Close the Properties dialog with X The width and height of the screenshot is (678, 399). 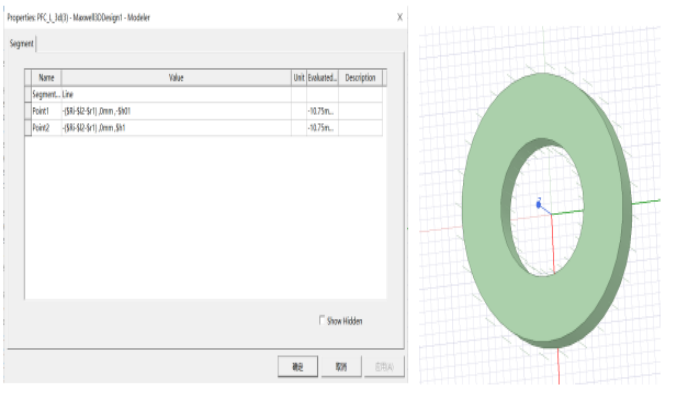400,17
